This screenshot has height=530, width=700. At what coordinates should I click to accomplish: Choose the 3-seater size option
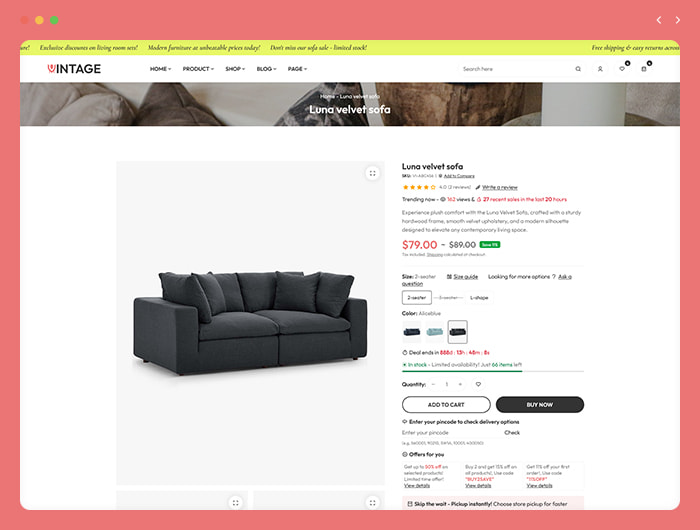pos(448,297)
